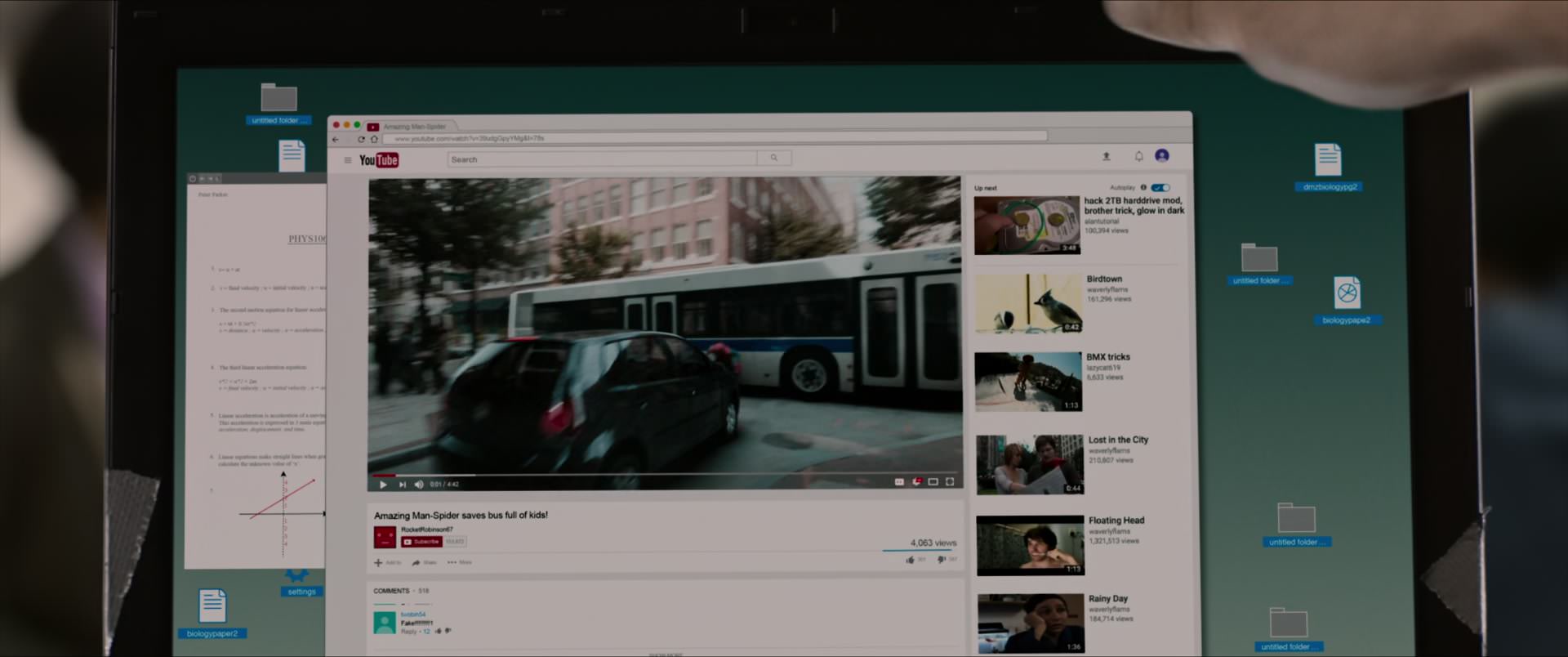Like the video with thumbs up

tap(911, 560)
